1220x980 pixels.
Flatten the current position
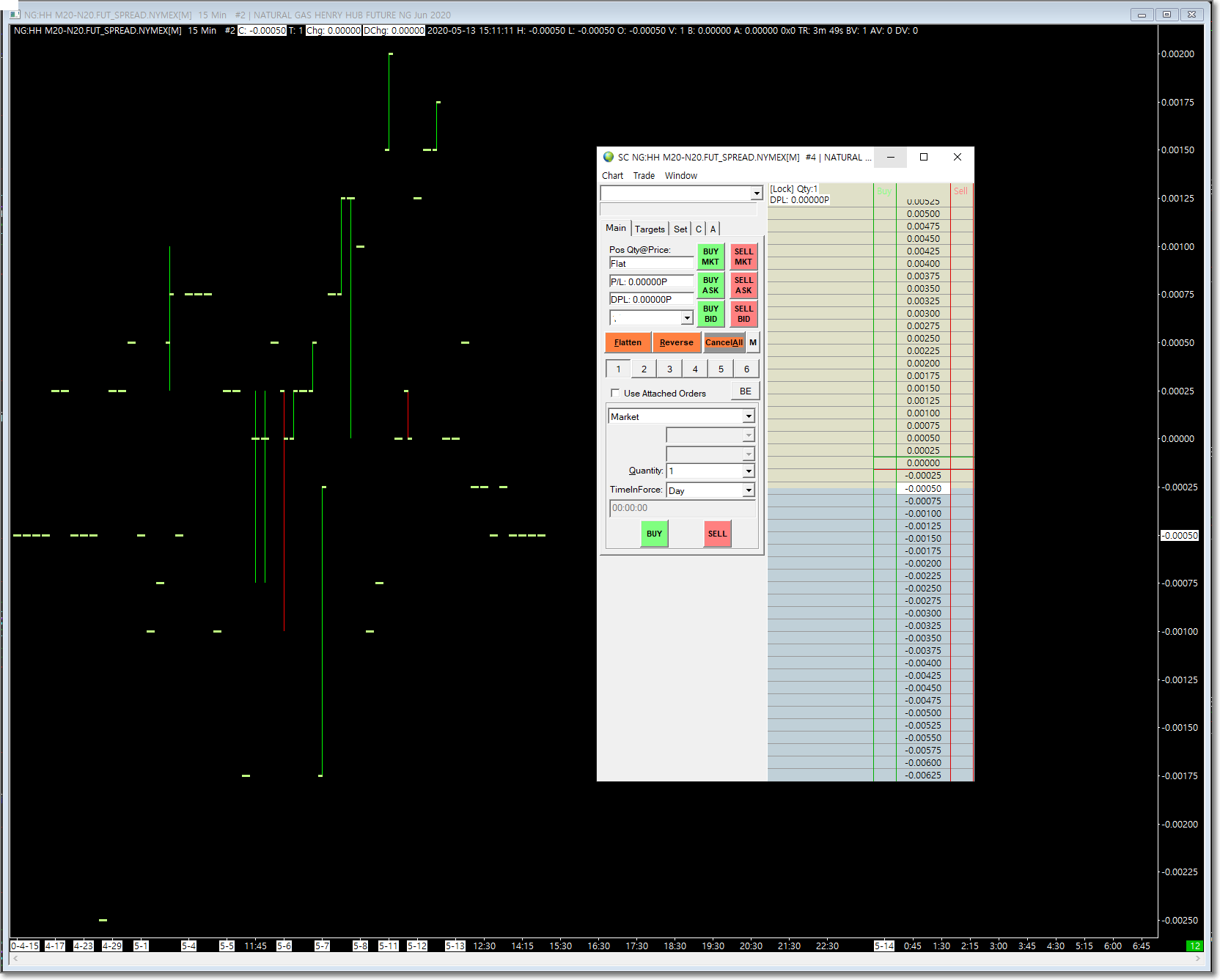(x=628, y=342)
